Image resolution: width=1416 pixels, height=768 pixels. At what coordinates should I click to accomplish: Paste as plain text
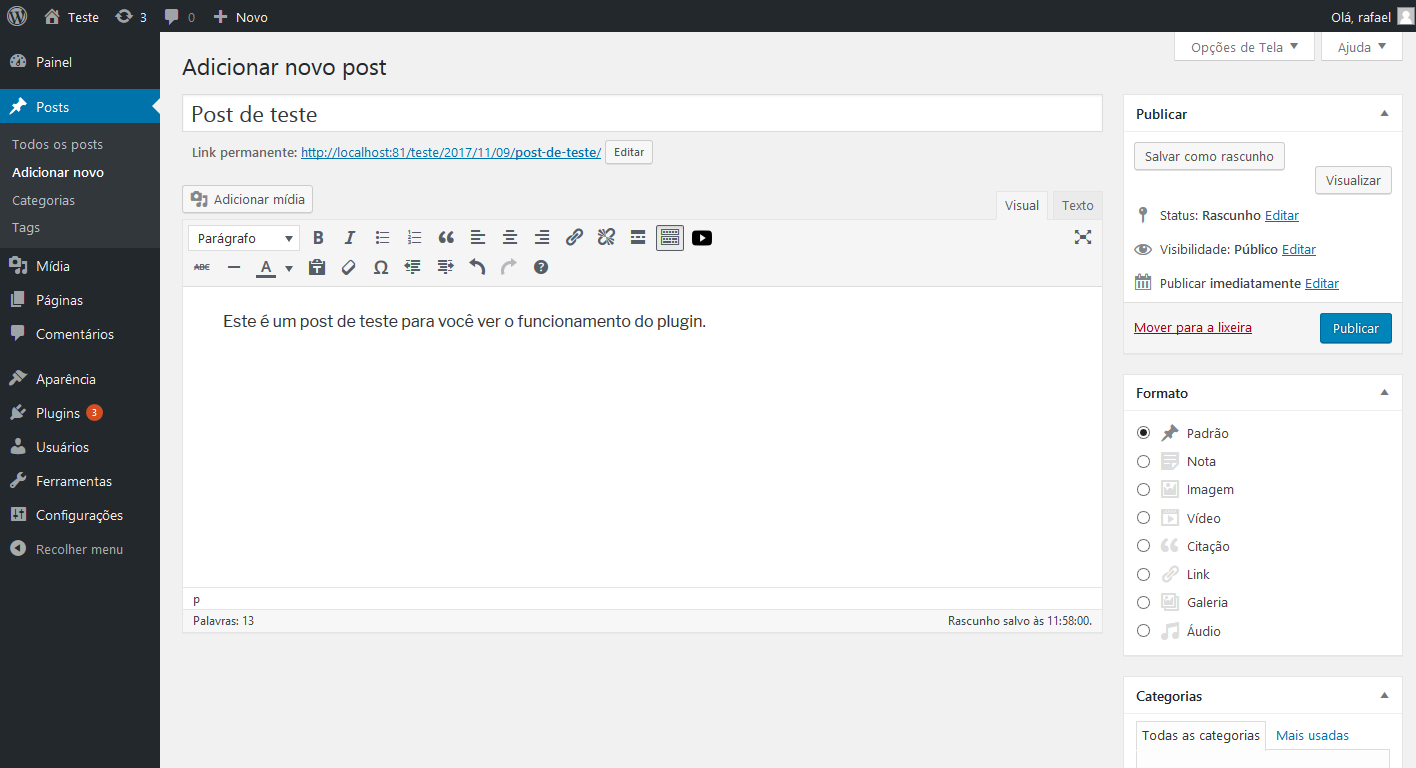317,267
